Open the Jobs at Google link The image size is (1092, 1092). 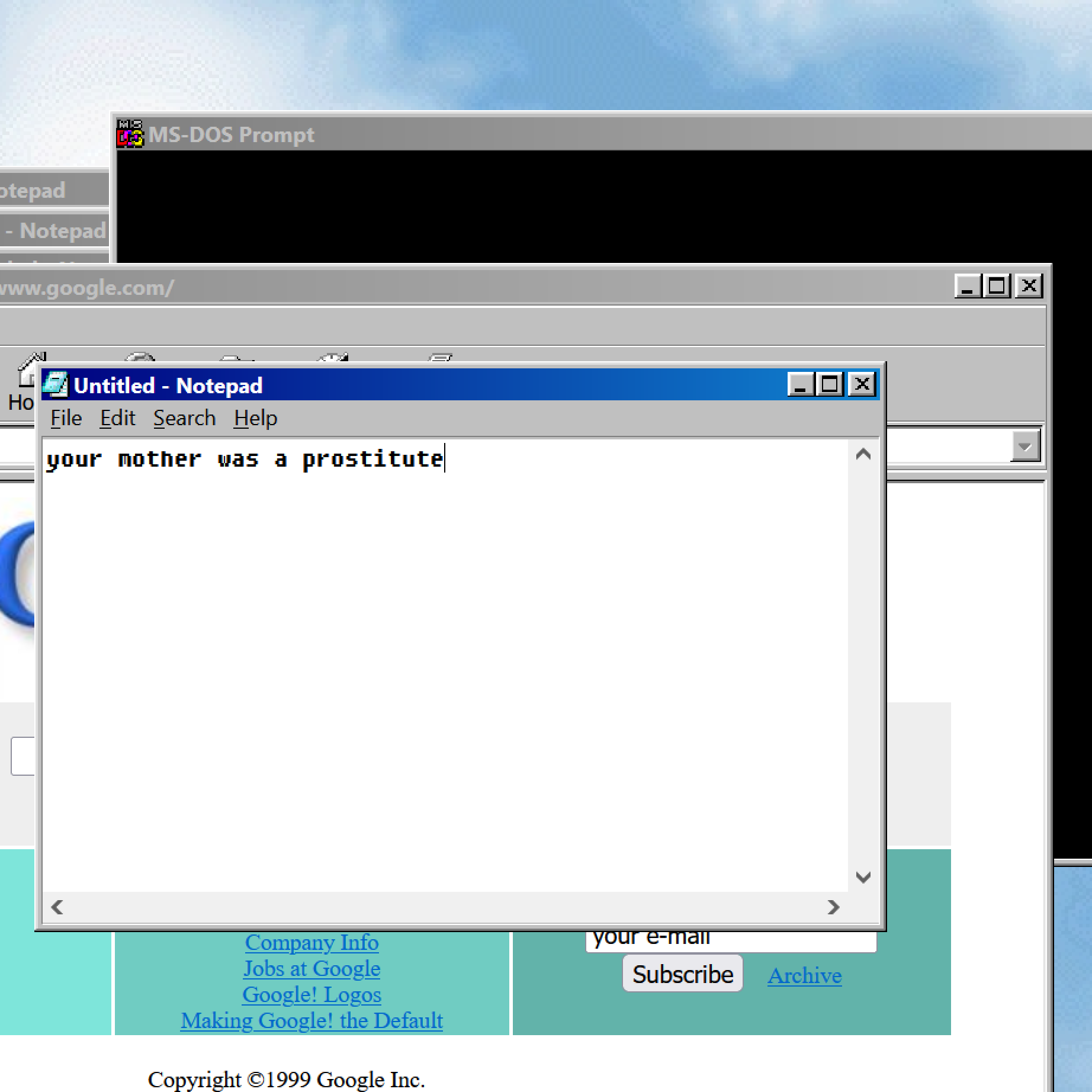[311, 968]
